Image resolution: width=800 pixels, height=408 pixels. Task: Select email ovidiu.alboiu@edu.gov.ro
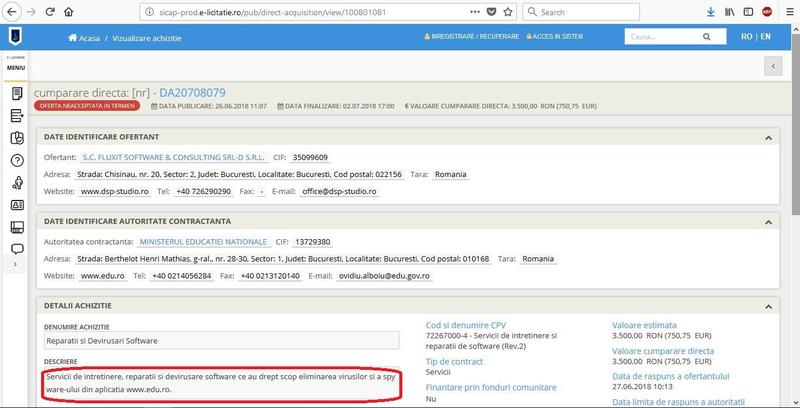click(x=384, y=276)
